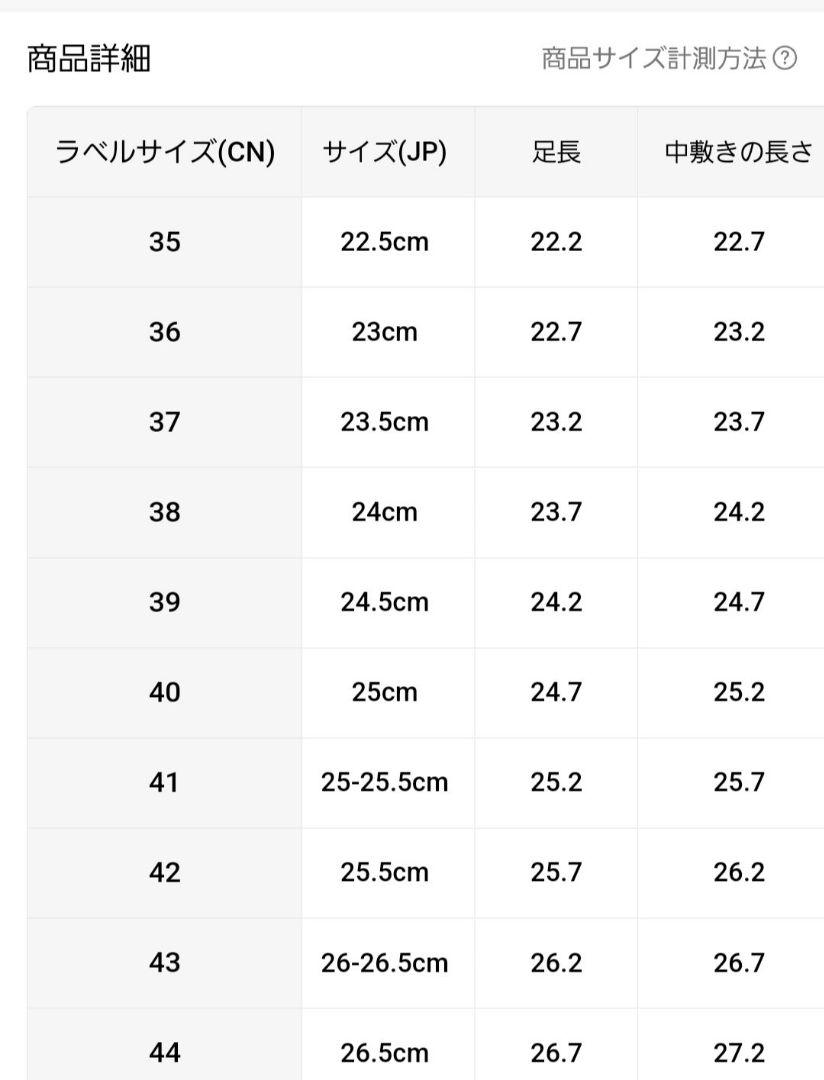Choose the size 38 label cell
The height and width of the screenshot is (1080, 824).
click(165, 512)
